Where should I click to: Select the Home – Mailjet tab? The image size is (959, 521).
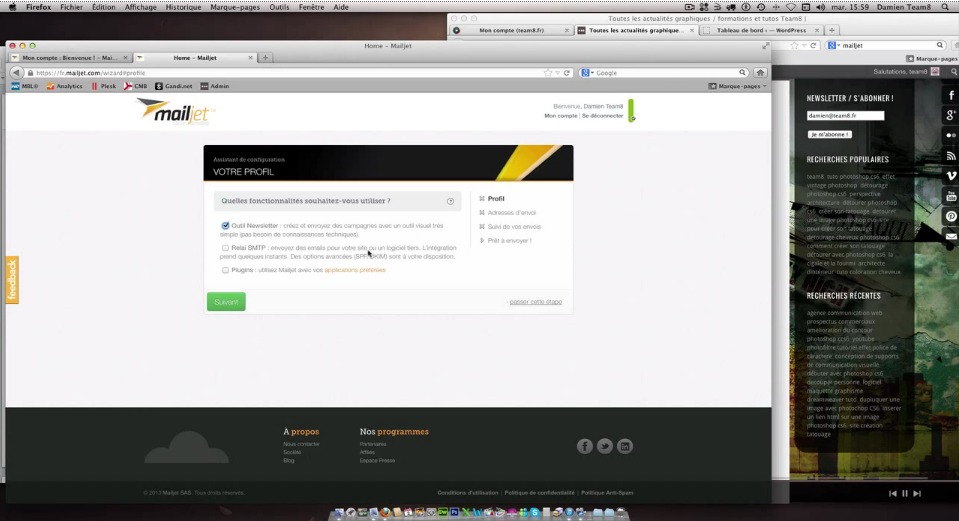pos(194,57)
